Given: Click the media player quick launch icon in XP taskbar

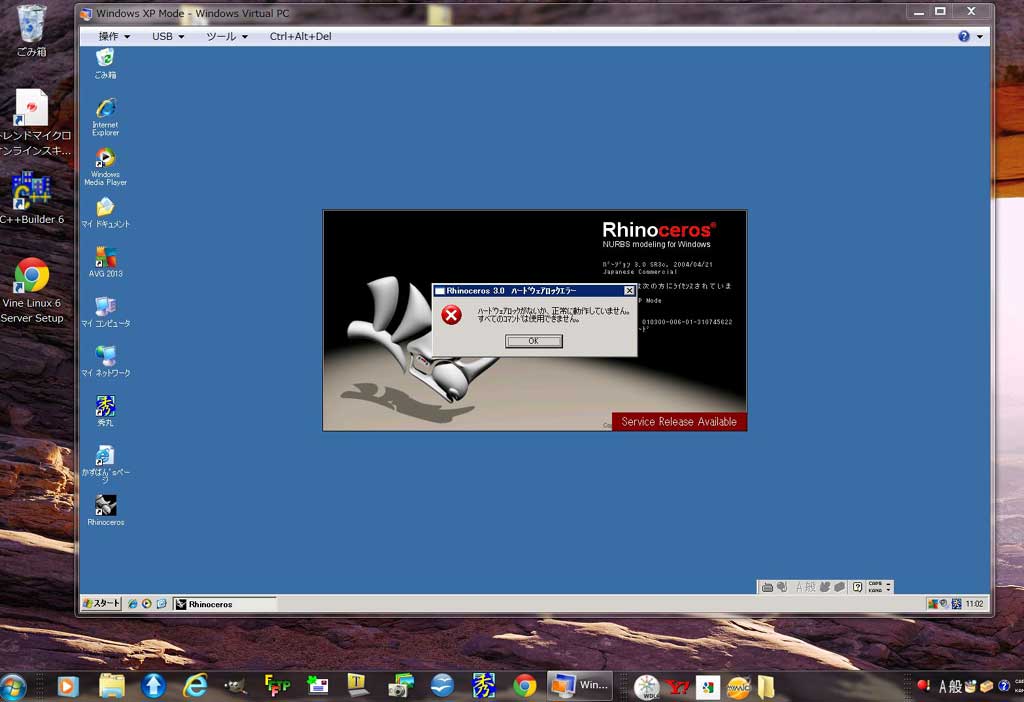Looking at the screenshot, I should click(x=146, y=604).
